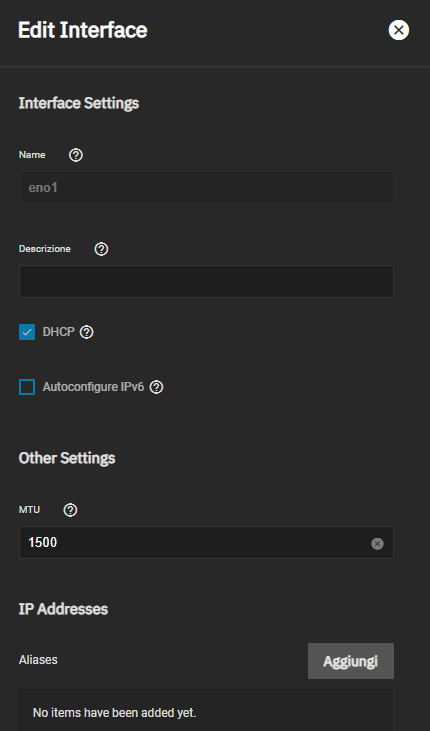430x731 pixels.
Task: Click Aggiungi to add an alias
Action: (351, 661)
